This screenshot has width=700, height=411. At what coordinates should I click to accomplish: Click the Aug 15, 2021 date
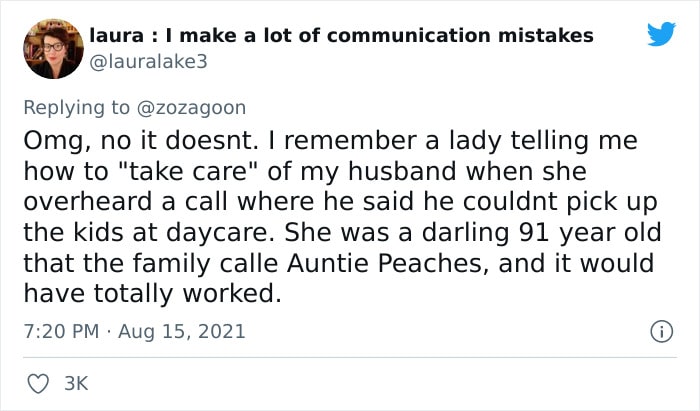pos(182,332)
